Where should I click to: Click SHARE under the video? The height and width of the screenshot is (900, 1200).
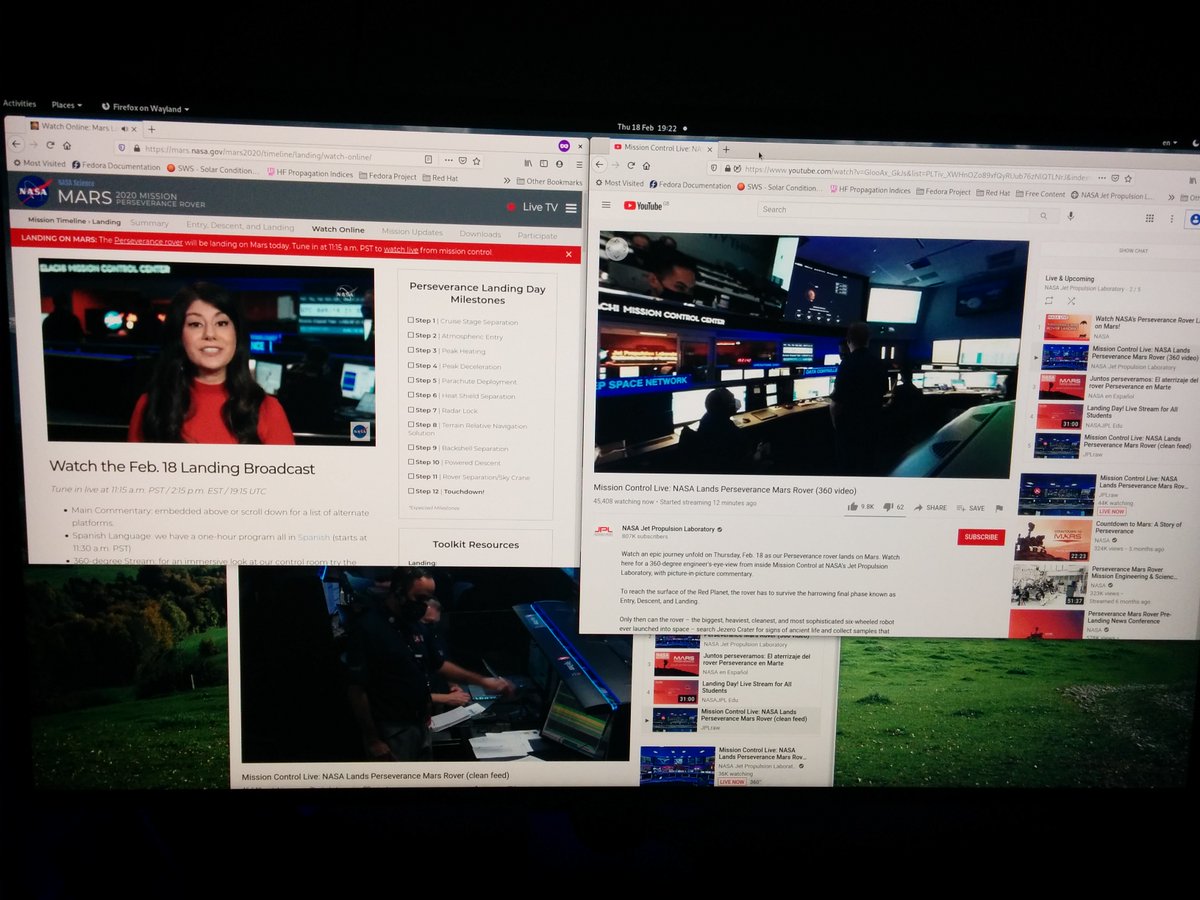[x=928, y=508]
